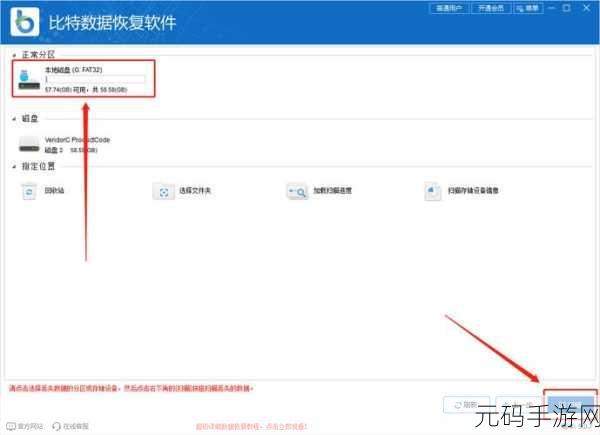Click the 比特数据恢复软件 logo icon
600x435 pixels.
(x=25, y=22)
